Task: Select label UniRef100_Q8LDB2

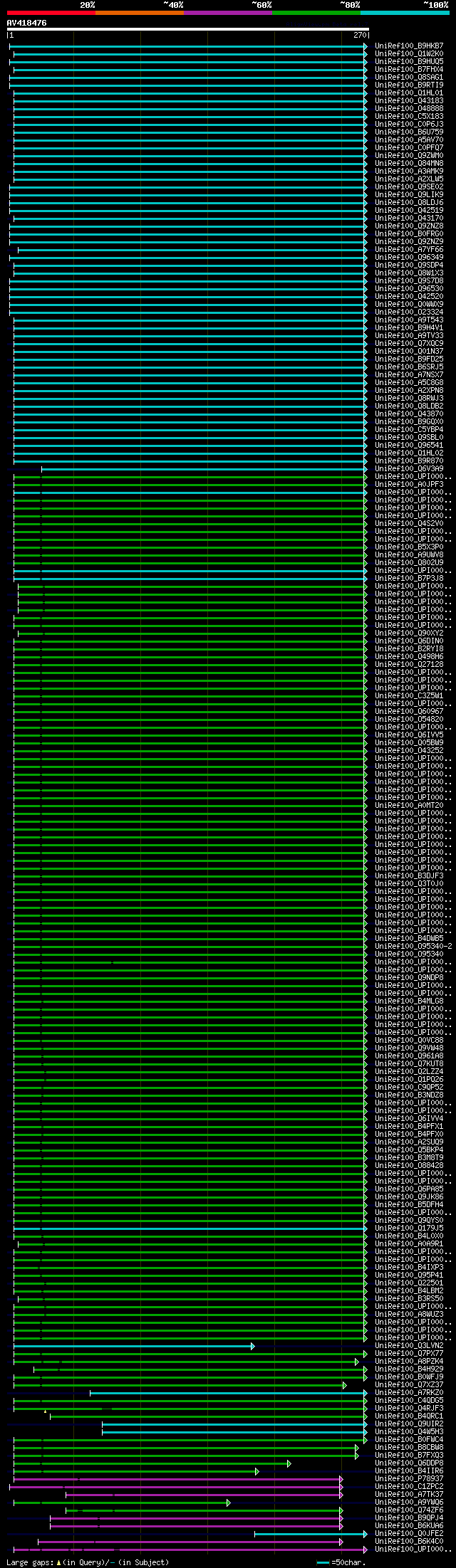Action: click(409, 406)
